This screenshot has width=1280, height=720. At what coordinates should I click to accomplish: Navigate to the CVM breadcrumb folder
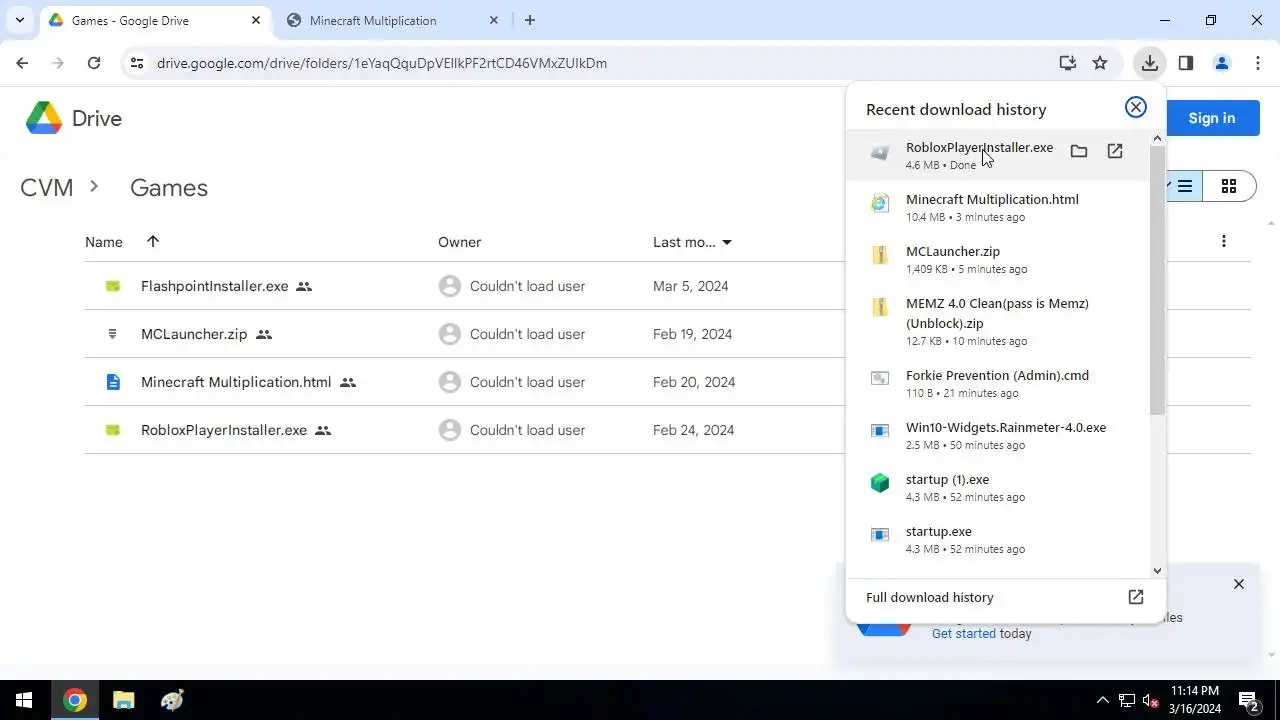46,188
